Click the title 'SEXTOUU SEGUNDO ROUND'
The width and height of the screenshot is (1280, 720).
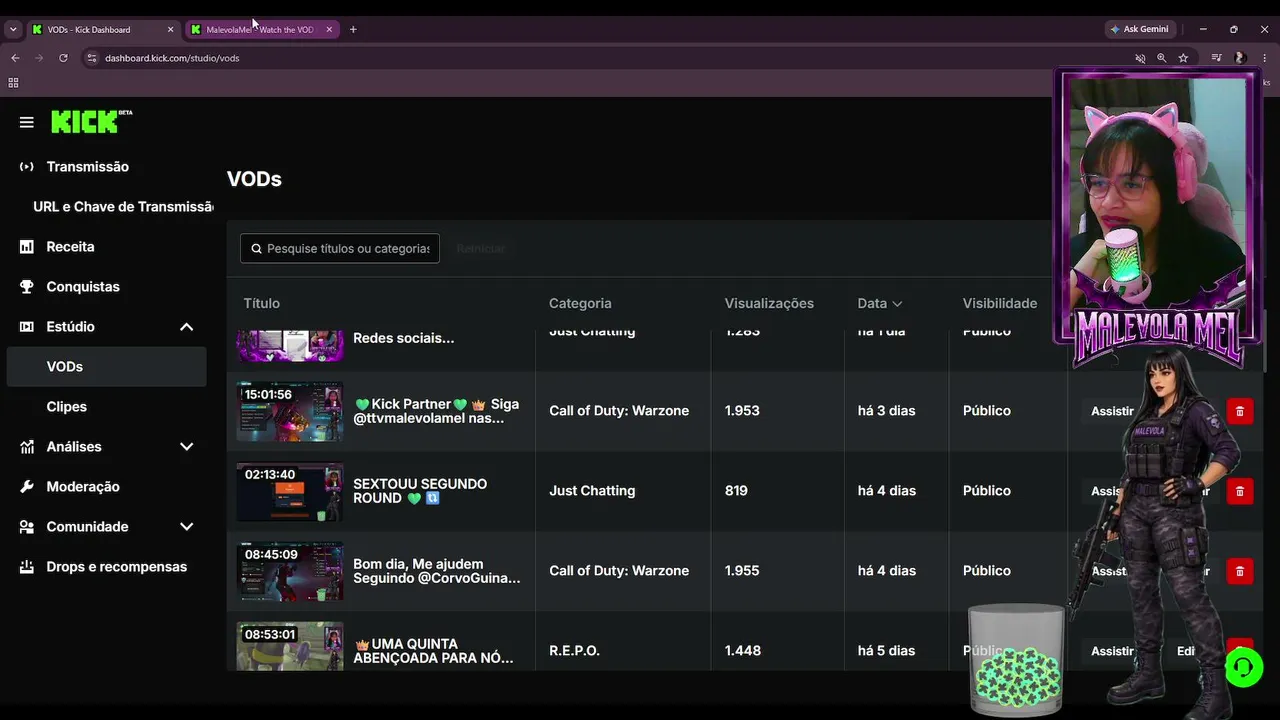(420, 491)
